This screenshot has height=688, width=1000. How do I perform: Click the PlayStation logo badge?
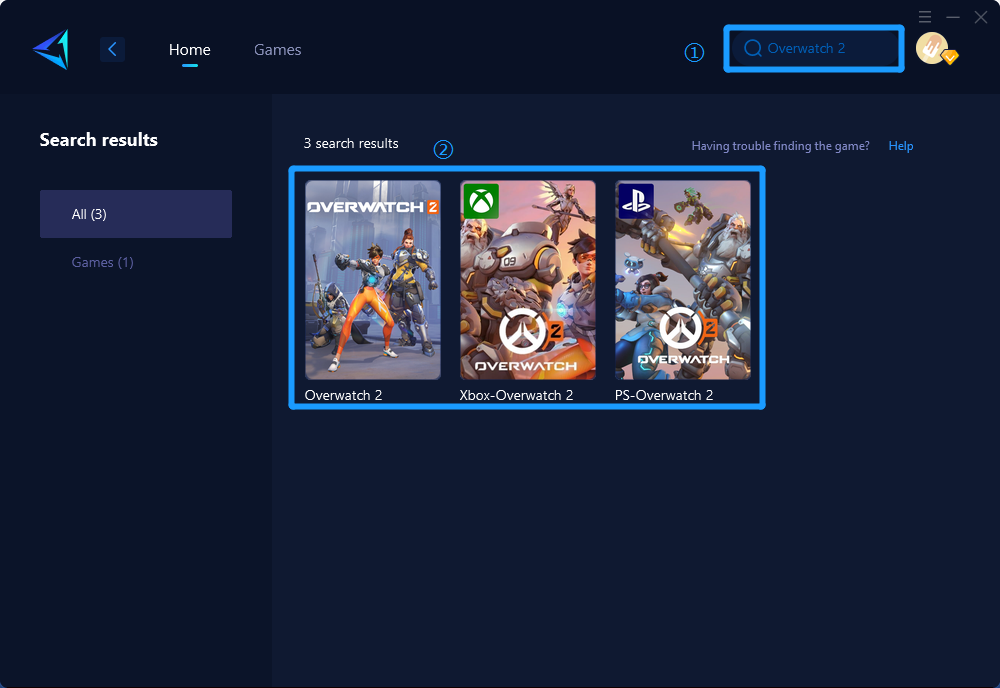pos(636,201)
